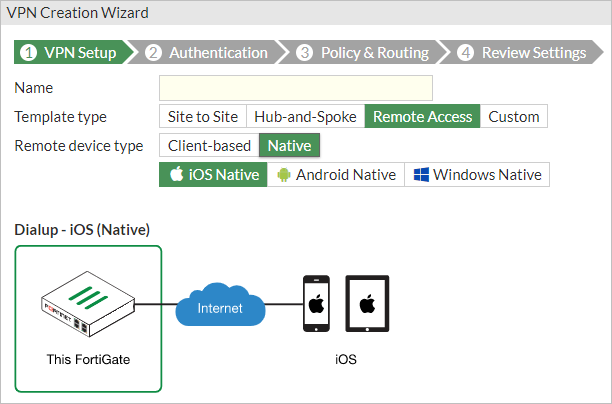Select Custom template type
Image resolution: width=612 pixels, height=404 pixels.
click(514, 116)
